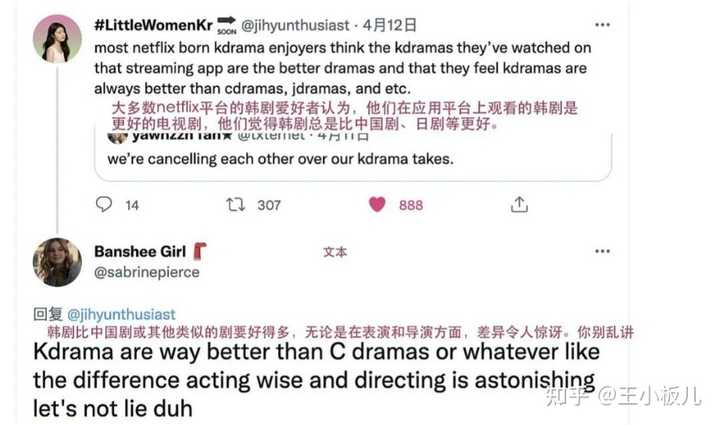Click the retweet icon
This screenshot has height=425, width=720.
235,204
